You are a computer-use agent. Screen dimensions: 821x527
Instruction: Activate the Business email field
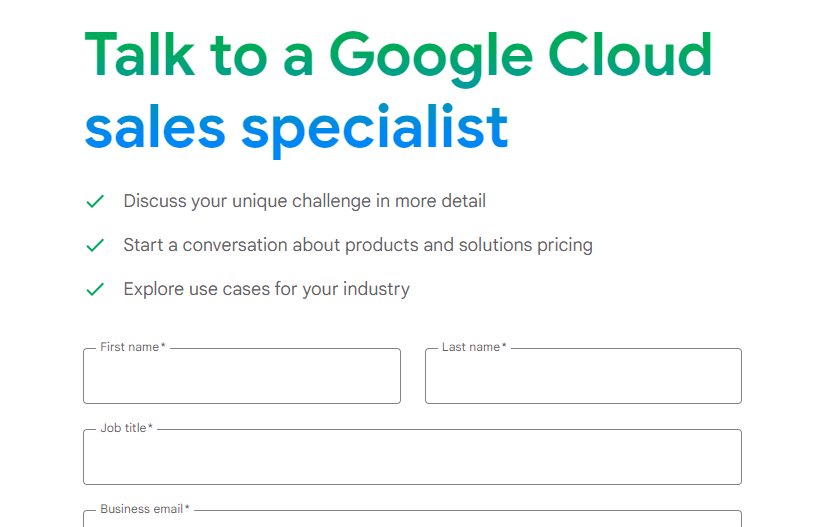[x=413, y=519]
